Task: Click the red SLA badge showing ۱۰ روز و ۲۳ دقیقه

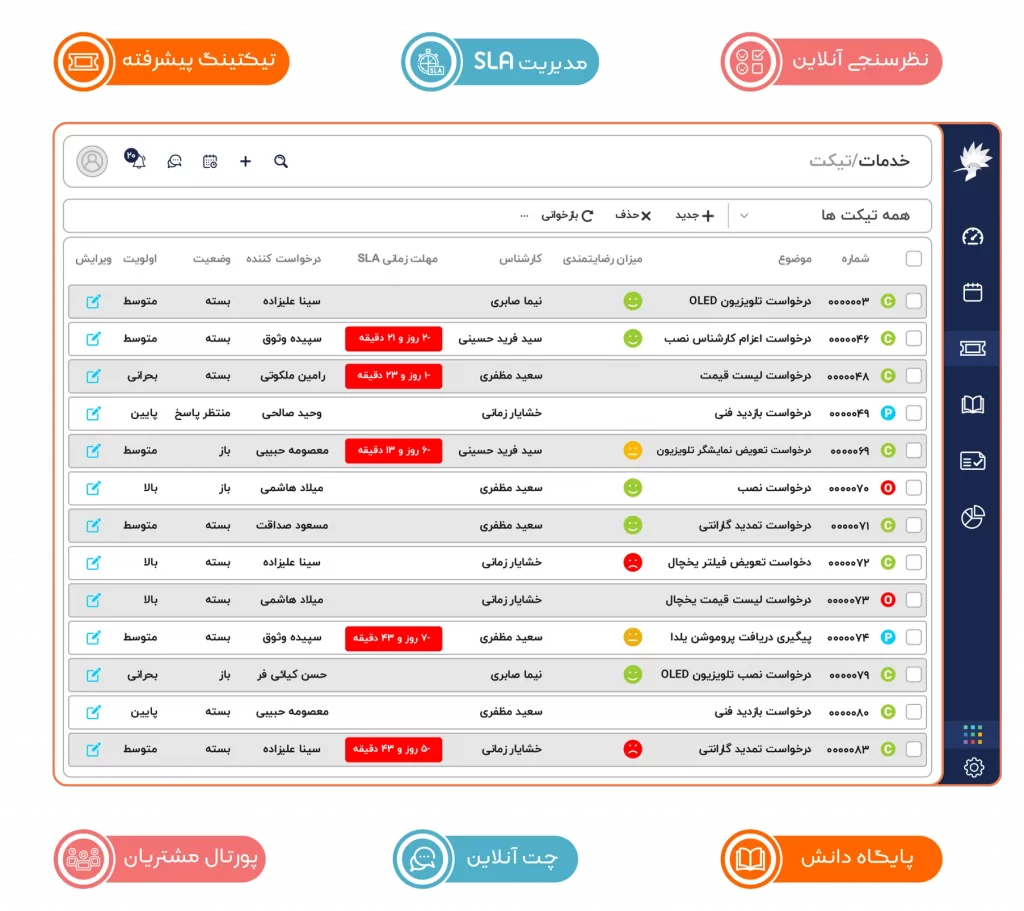Action: (394, 376)
